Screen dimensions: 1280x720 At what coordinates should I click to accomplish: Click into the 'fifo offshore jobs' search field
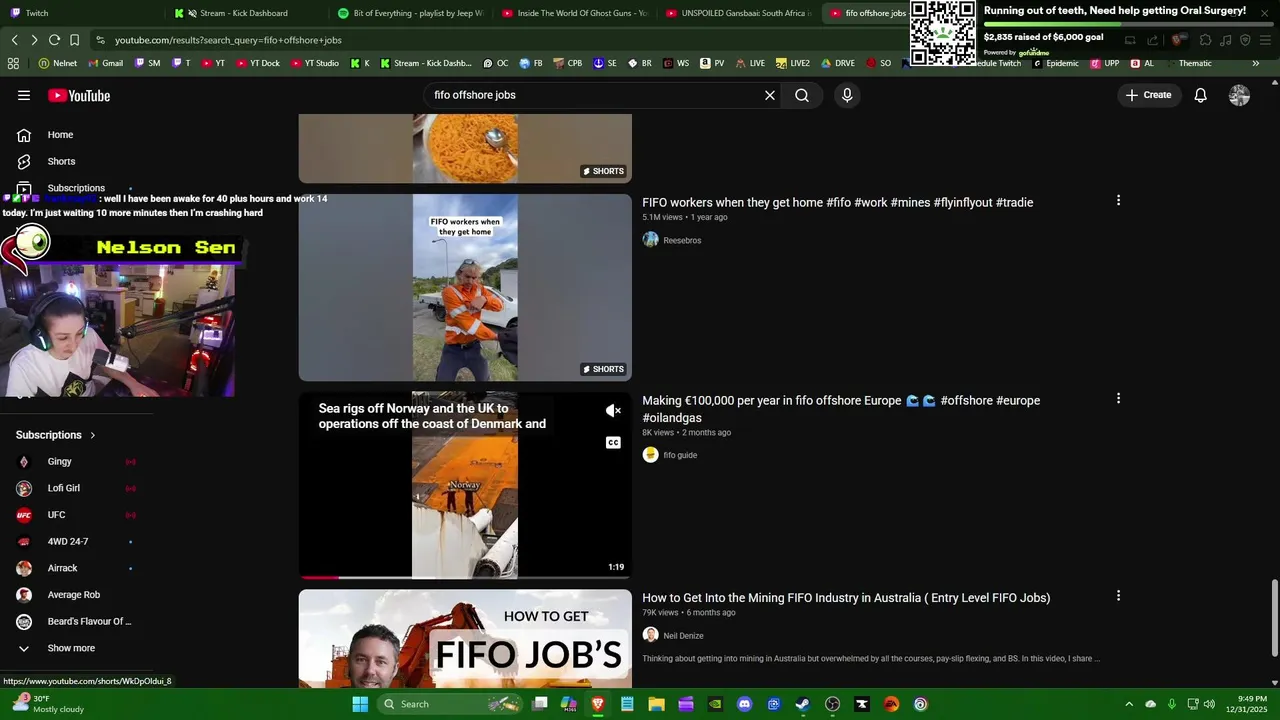[595, 95]
